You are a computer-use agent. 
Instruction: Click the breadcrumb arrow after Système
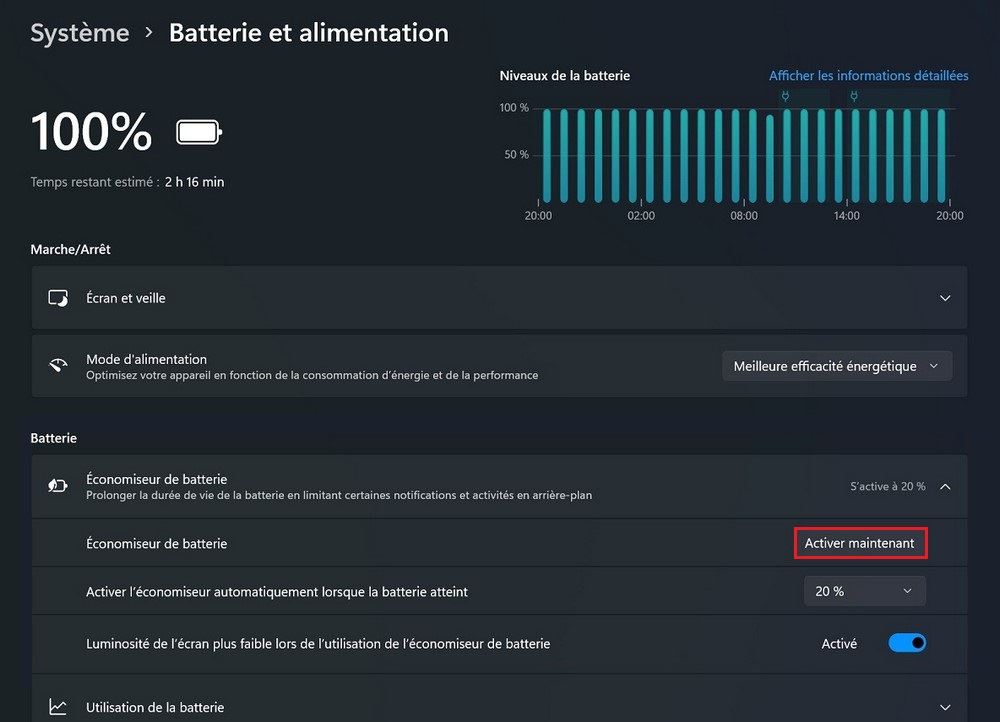pyautogui.click(x=149, y=32)
